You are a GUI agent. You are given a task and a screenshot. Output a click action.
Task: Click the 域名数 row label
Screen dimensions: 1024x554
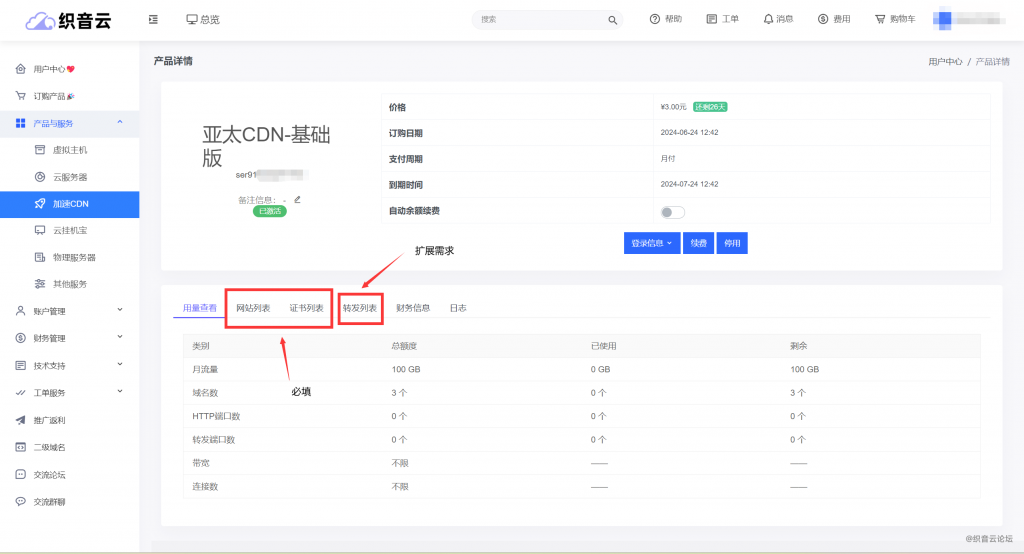pyautogui.click(x=205, y=393)
